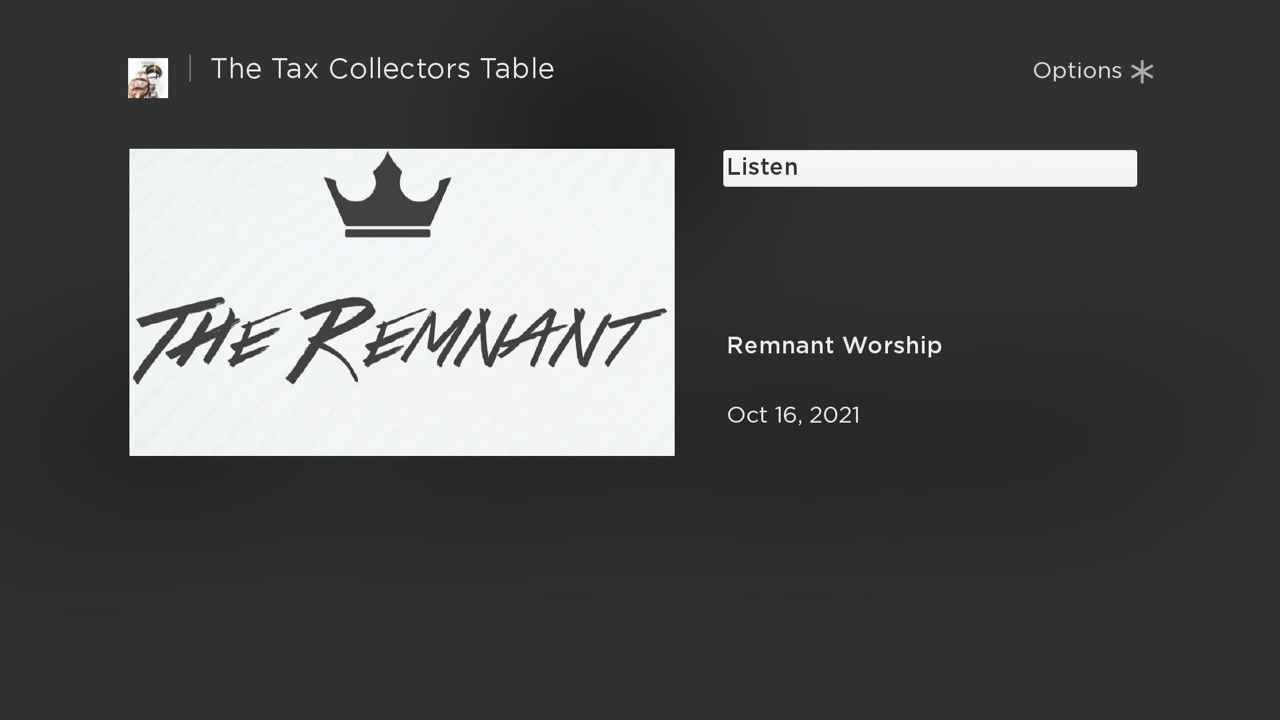Select the profile picture beside the title
This screenshot has height=720, width=1280.
pos(147,77)
